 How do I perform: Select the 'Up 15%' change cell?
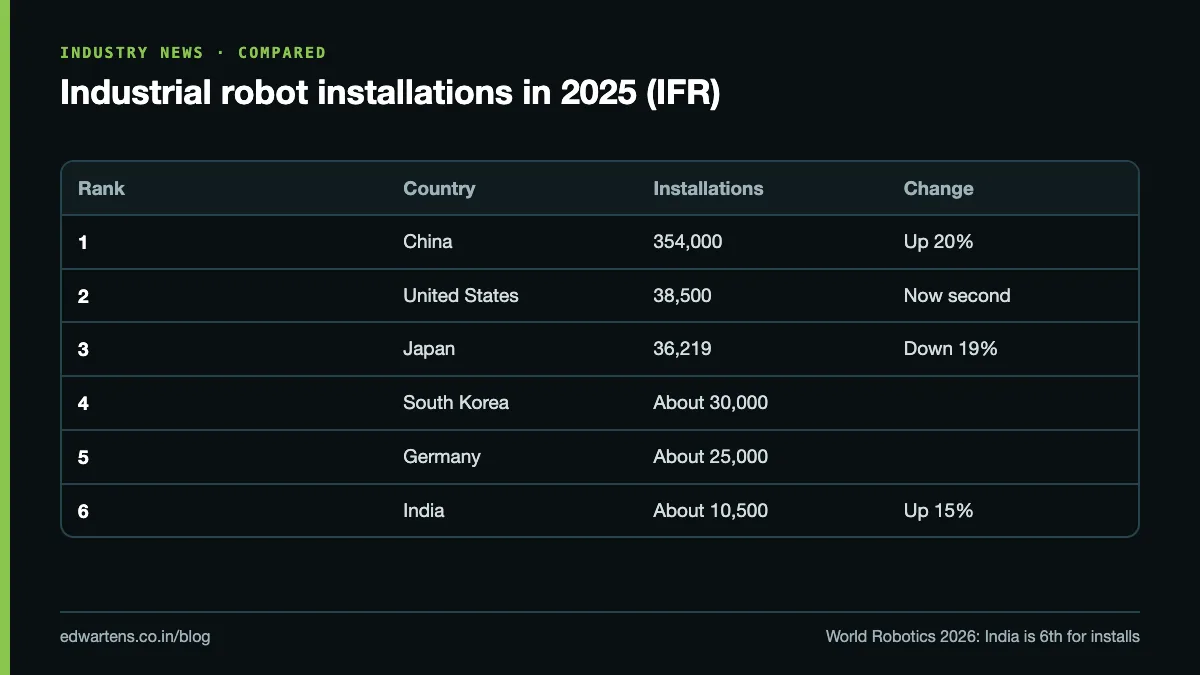938,511
